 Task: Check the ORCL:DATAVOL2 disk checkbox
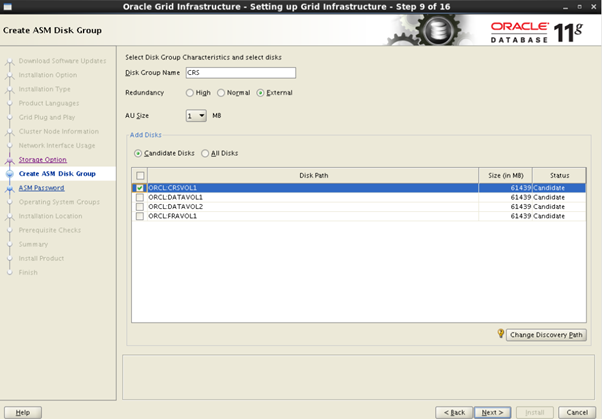[x=140, y=207]
